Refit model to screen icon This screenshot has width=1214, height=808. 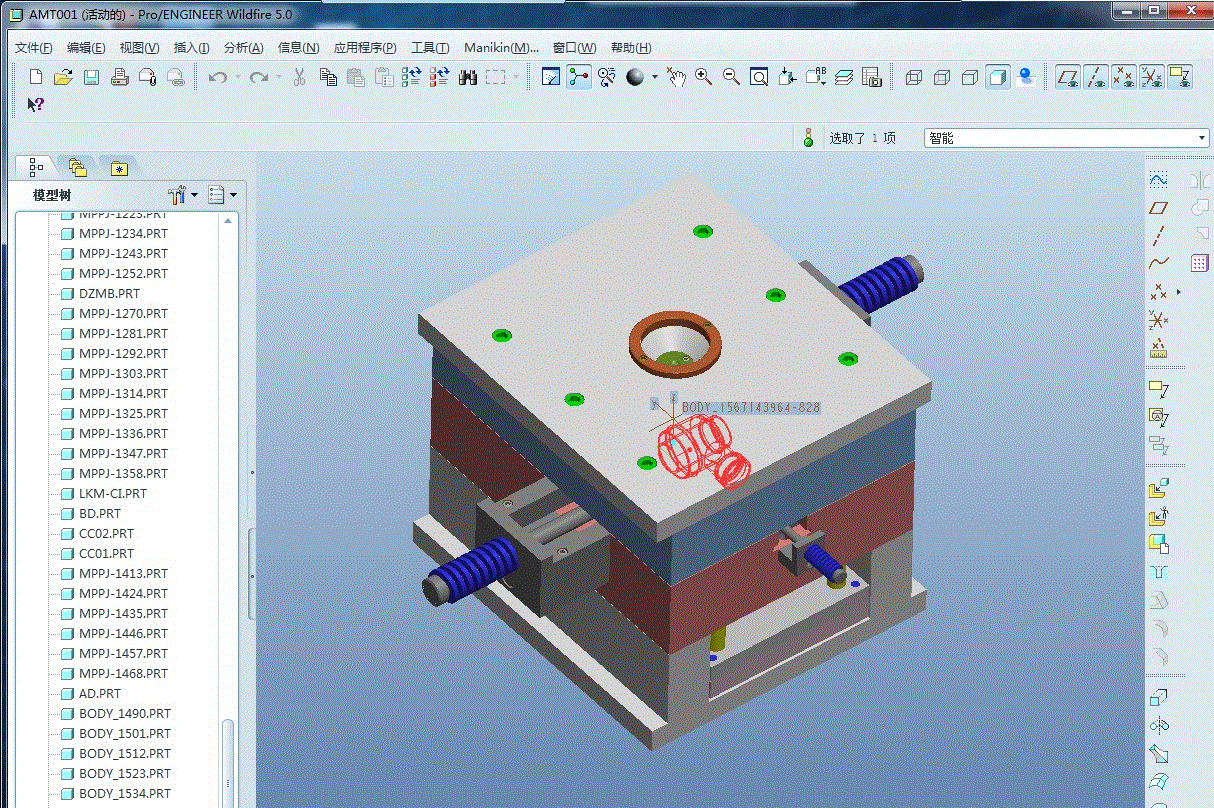tap(760, 77)
